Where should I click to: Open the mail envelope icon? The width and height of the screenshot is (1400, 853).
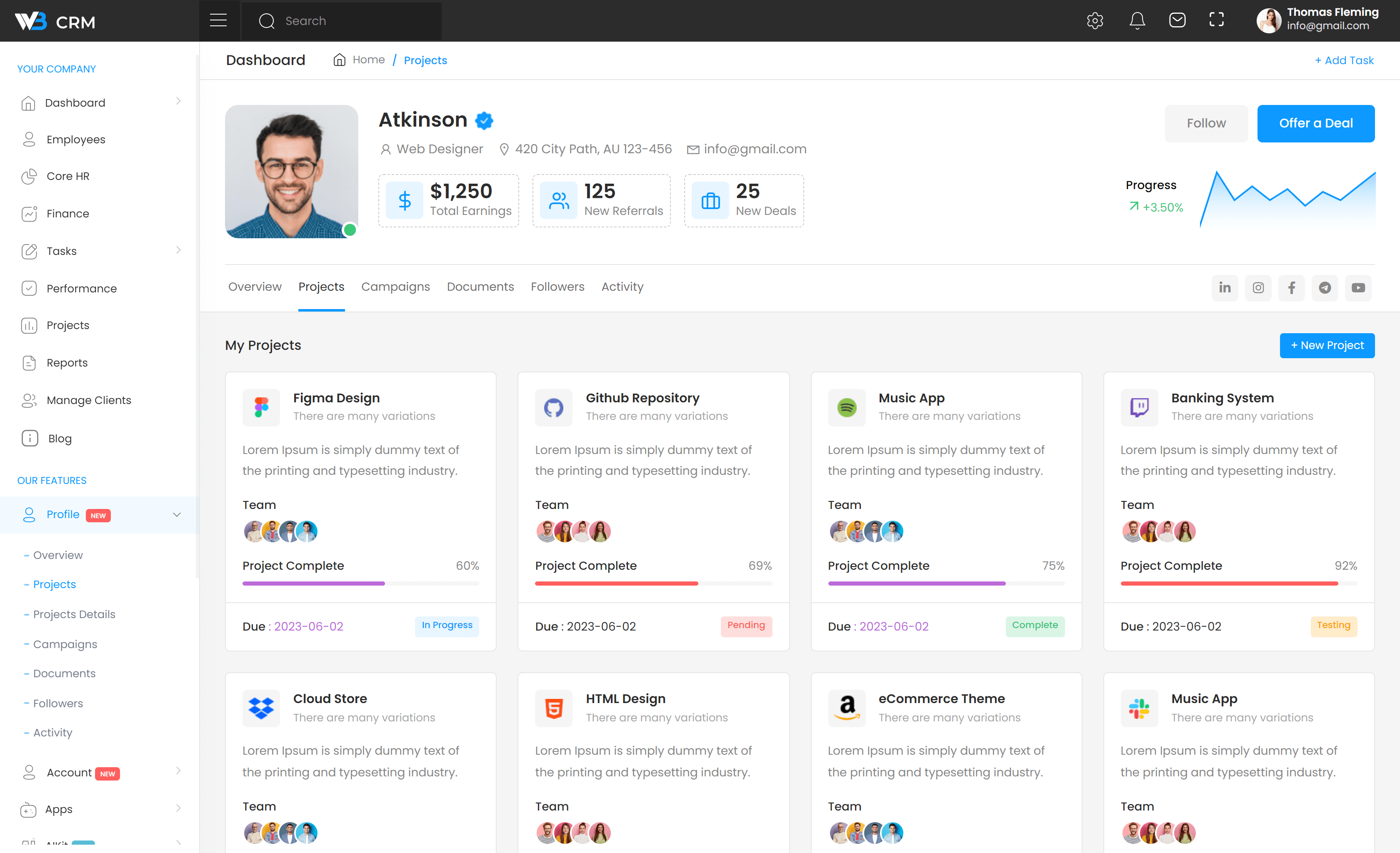[1177, 20]
